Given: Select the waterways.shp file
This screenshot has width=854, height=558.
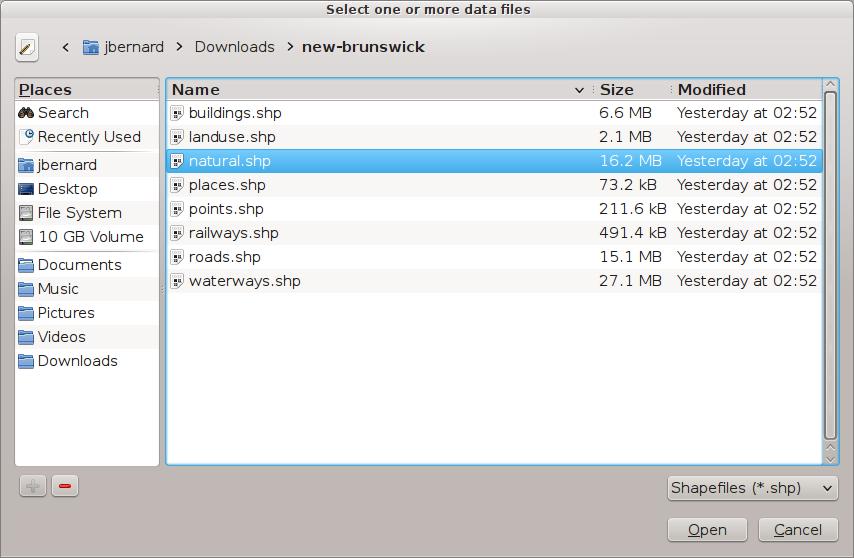Looking at the screenshot, I should [244, 281].
